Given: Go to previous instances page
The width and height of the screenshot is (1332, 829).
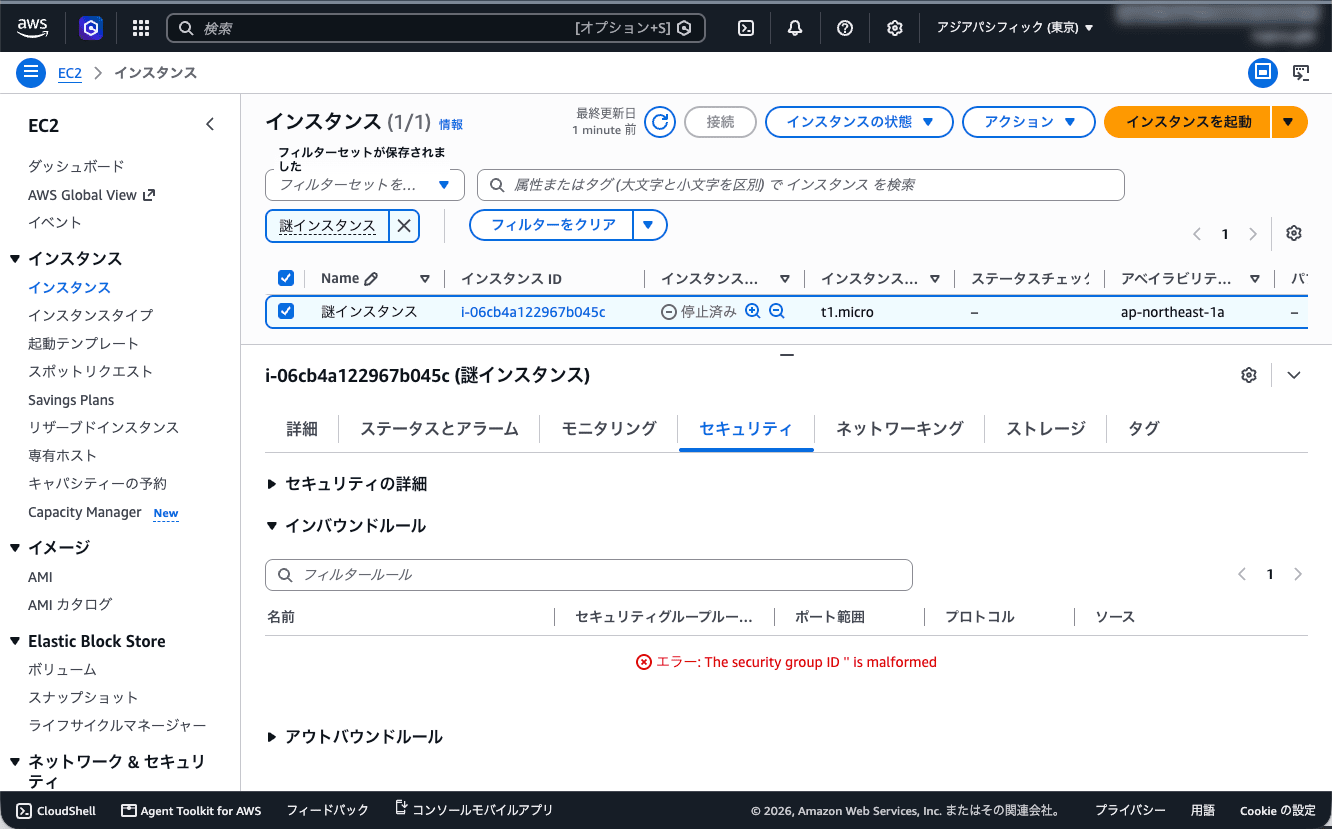Looking at the screenshot, I should tap(1197, 234).
